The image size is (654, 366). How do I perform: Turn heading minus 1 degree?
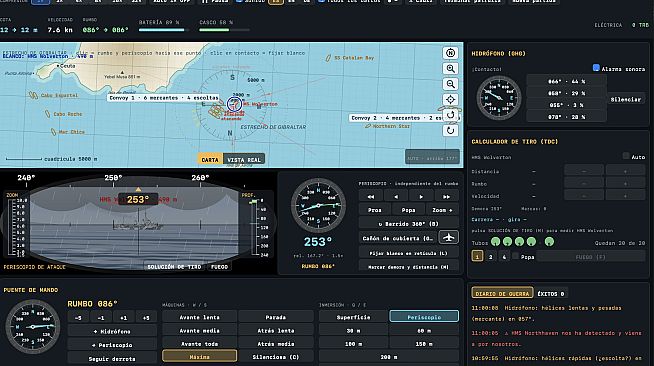pyautogui.click(x=101, y=317)
